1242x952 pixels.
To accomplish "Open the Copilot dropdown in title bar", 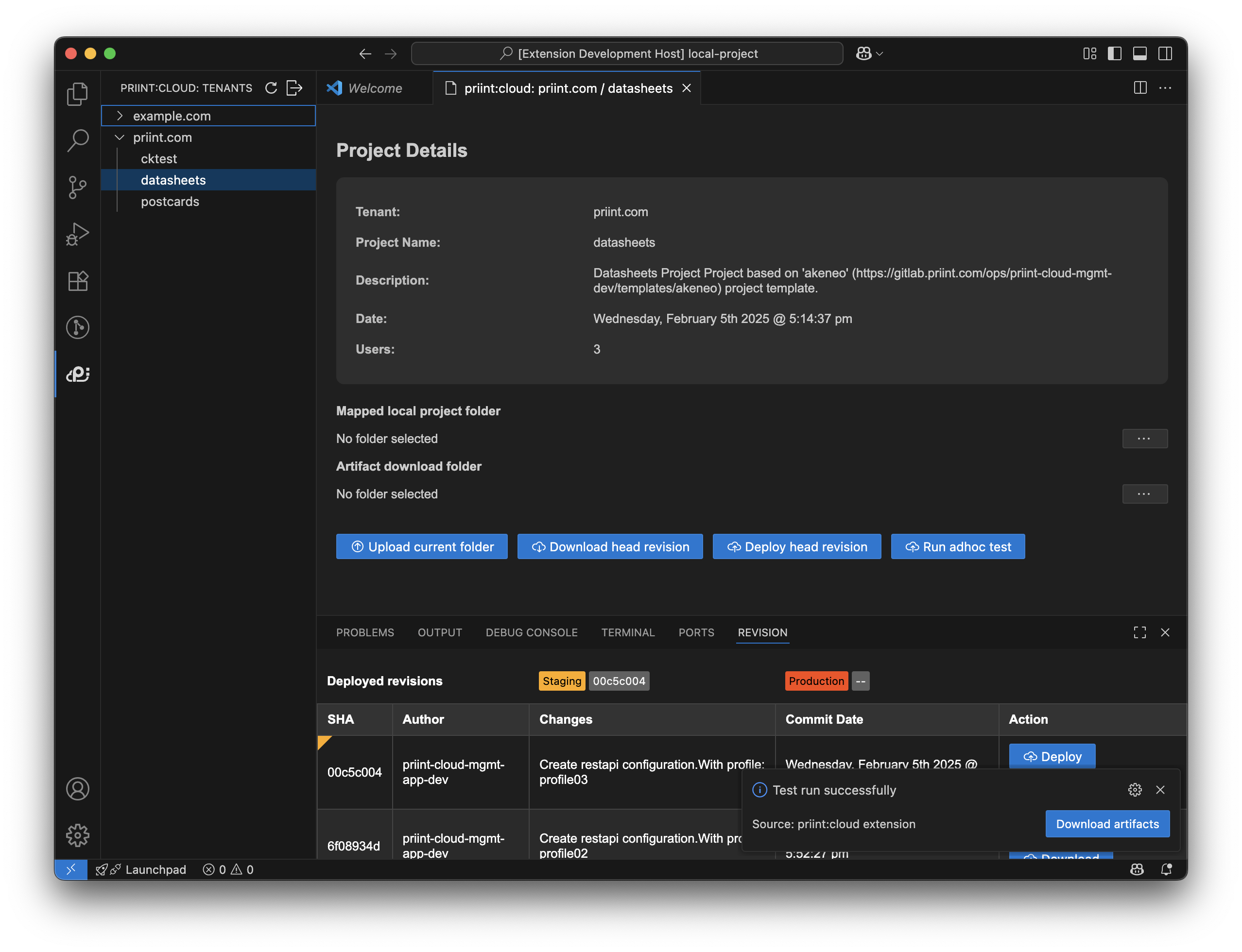I will 870,53.
